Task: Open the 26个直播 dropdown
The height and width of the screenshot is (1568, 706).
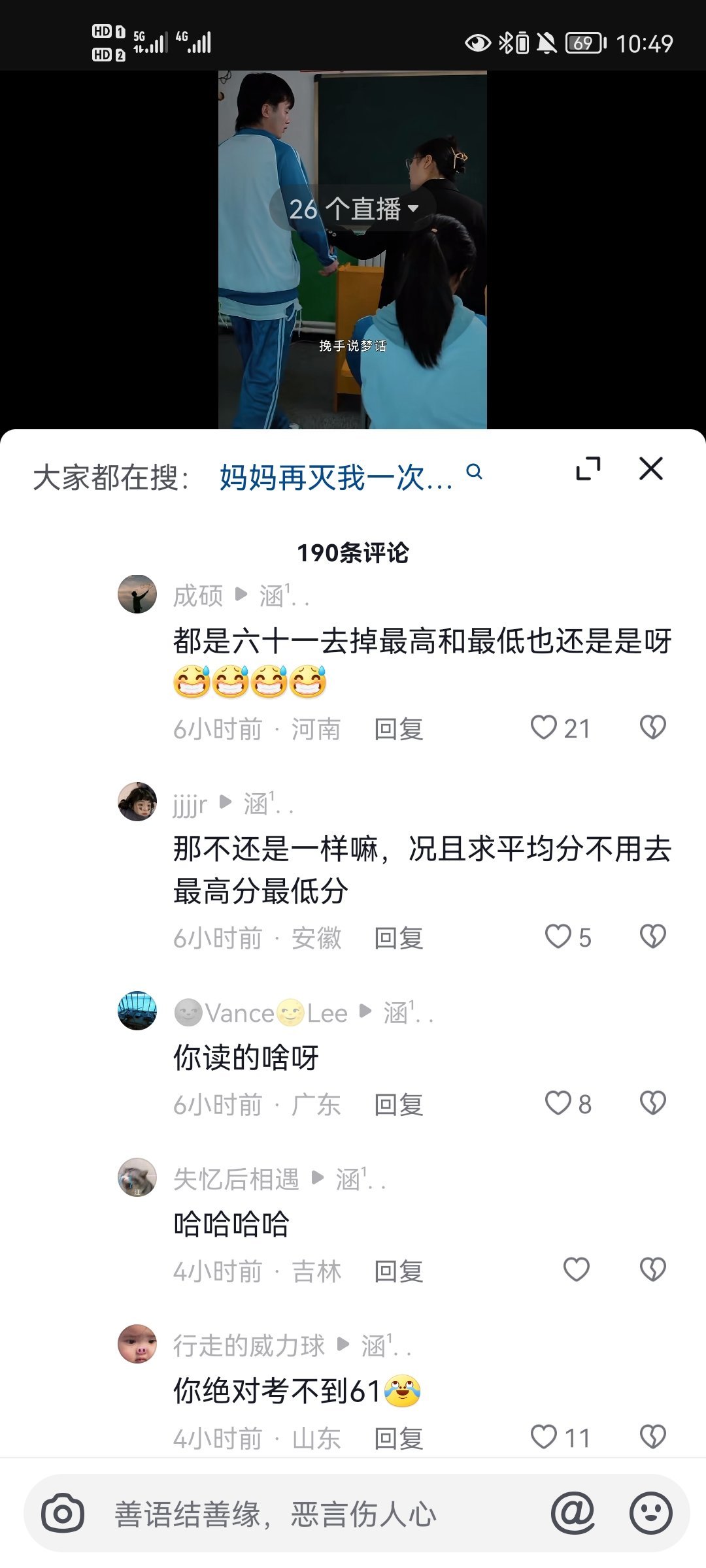Action: [353, 209]
